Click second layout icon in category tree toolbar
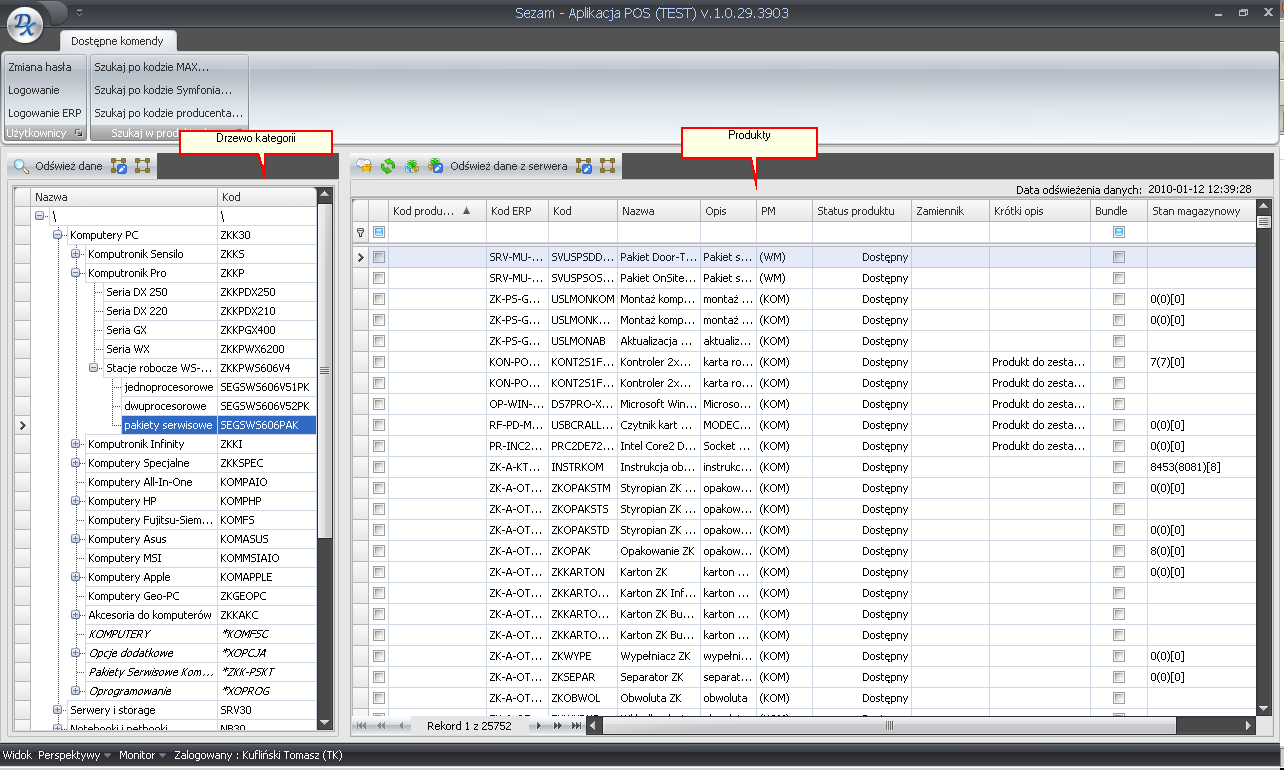The image size is (1284, 770). point(143,167)
